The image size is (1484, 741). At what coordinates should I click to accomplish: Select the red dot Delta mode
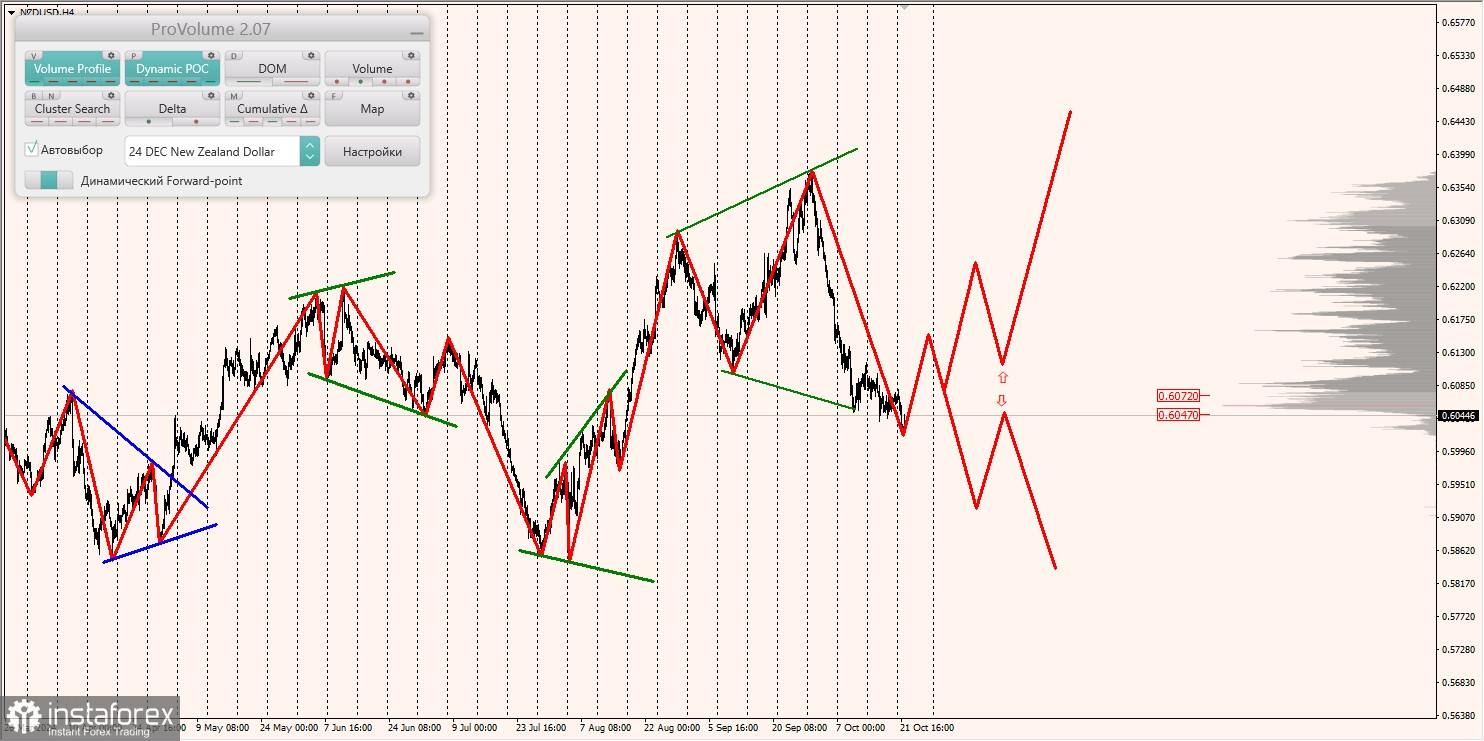(x=196, y=122)
